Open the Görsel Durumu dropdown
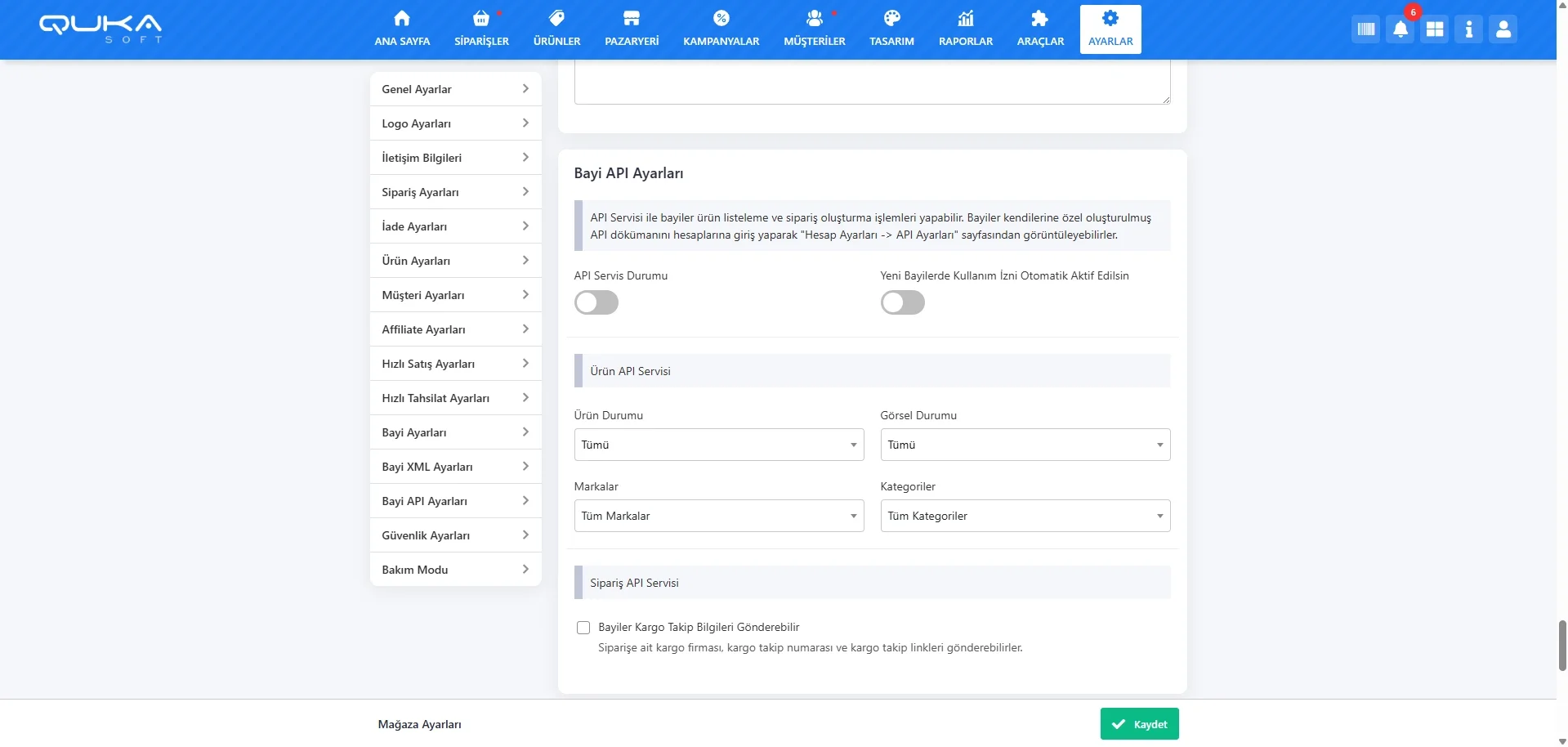The width and height of the screenshot is (1568, 747). pyautogui.click(x=1025, y=445)
